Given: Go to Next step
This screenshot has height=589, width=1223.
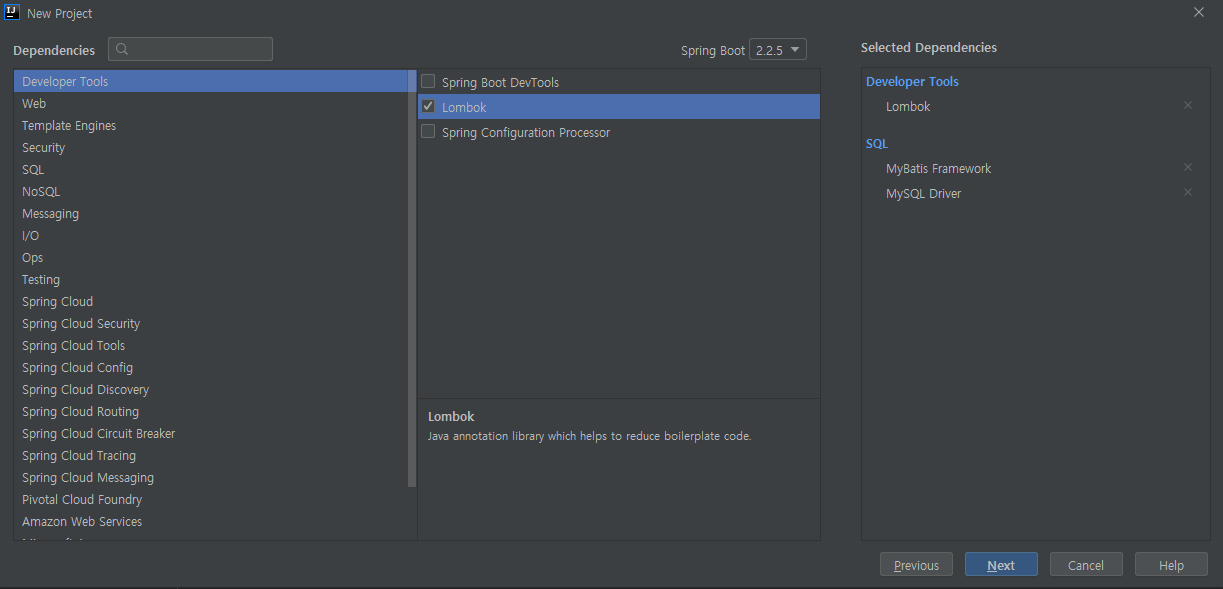Looking at the screenshot, I should click(x=1001, y=565).
